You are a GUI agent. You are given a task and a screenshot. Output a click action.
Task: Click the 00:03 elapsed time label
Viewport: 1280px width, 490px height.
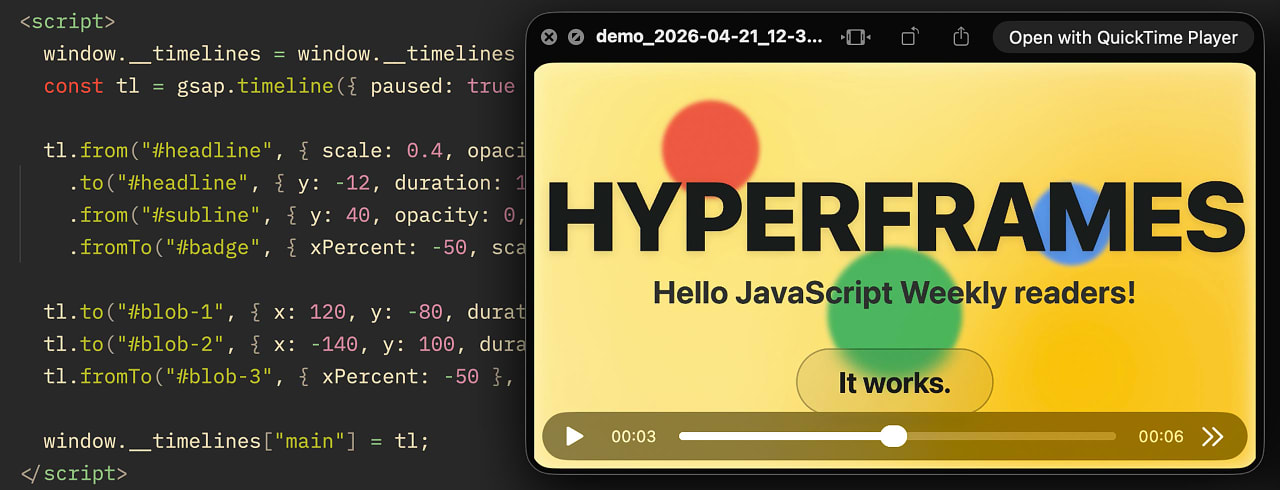pos(633,436)
